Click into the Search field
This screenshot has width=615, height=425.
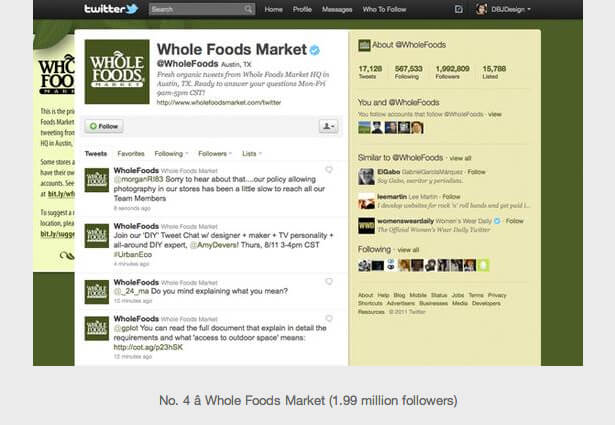197,9
